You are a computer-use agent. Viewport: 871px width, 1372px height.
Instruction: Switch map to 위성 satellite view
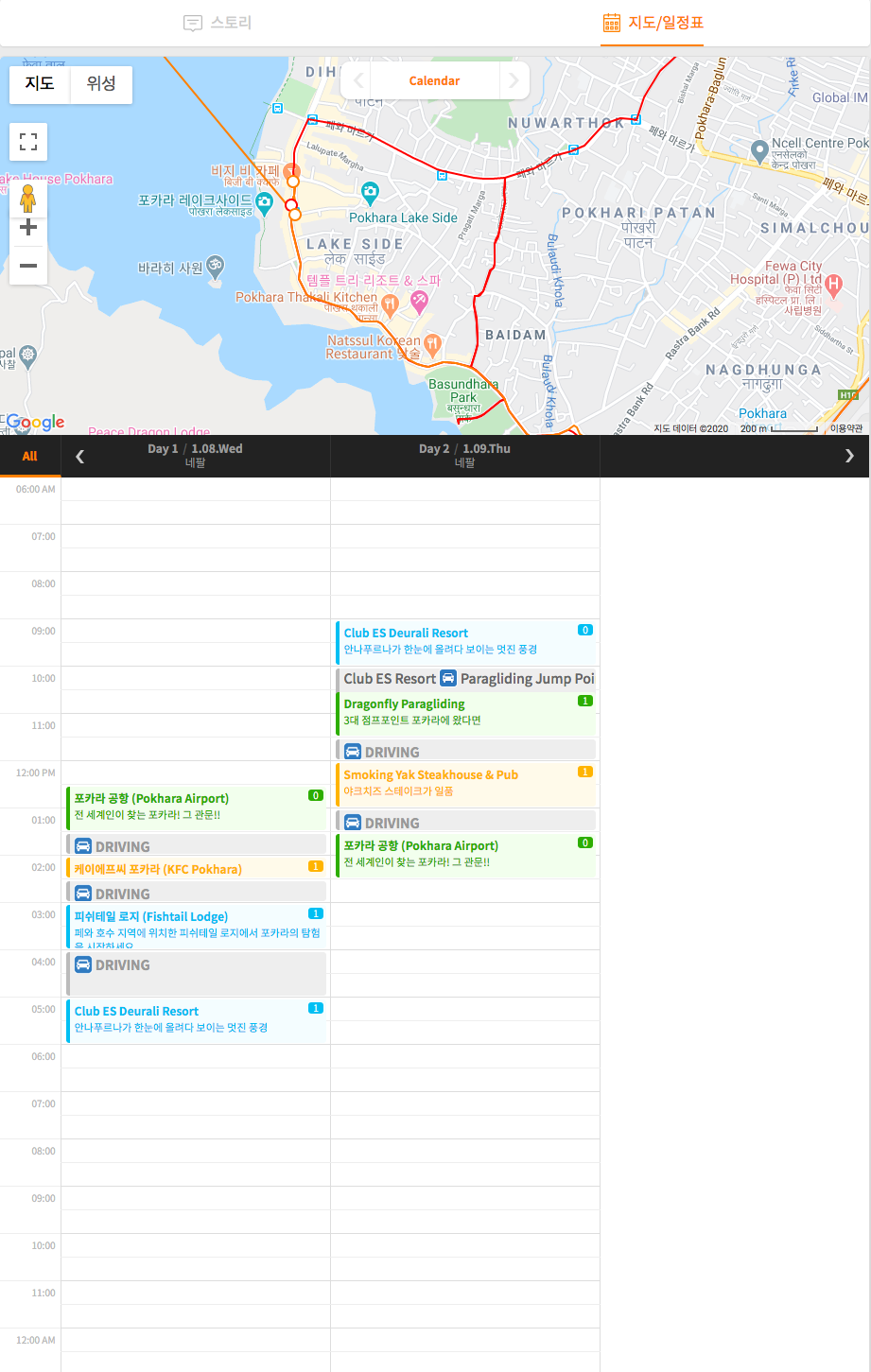click(x=101, y=84)
